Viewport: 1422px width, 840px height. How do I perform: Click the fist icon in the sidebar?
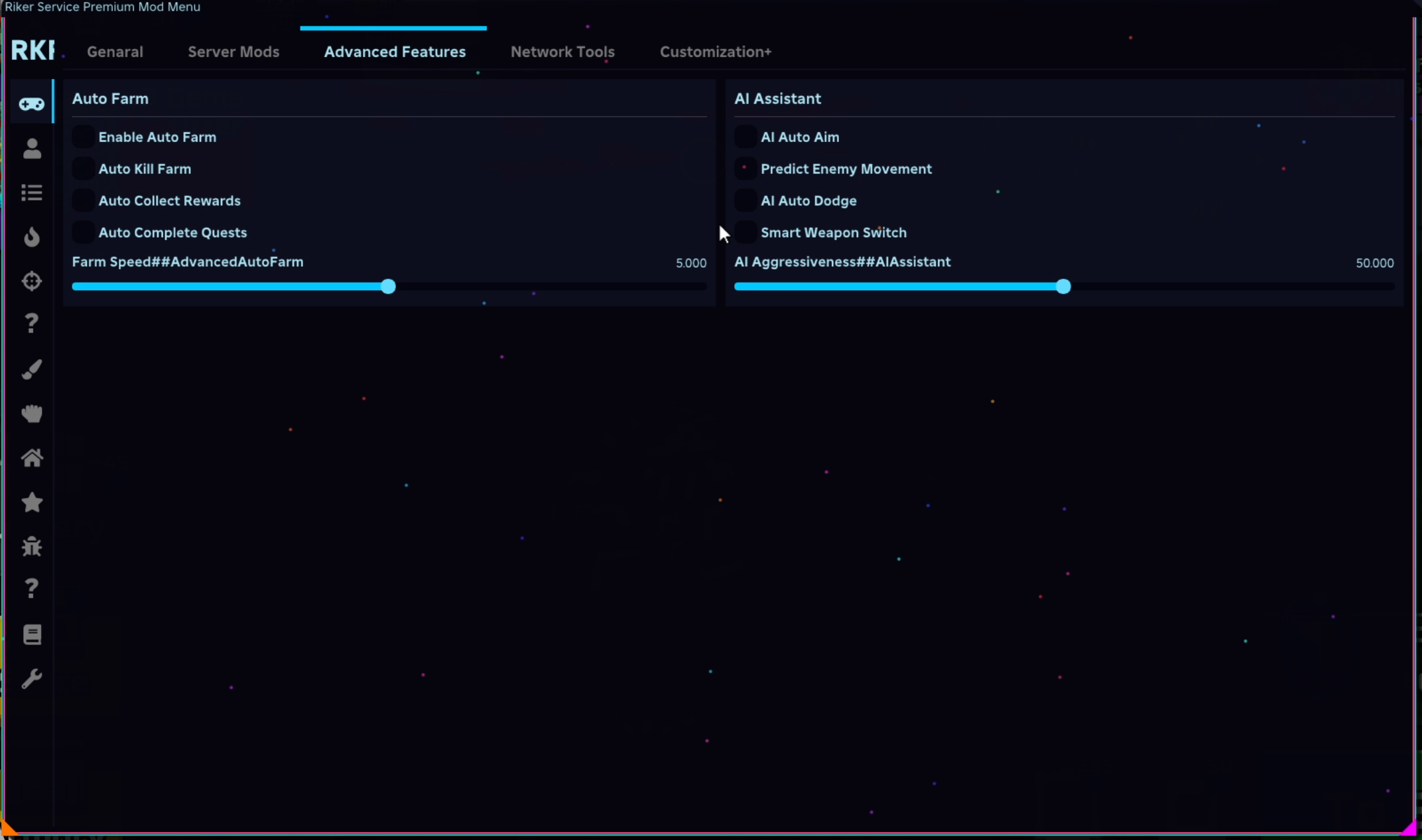[x=32, y=414]
